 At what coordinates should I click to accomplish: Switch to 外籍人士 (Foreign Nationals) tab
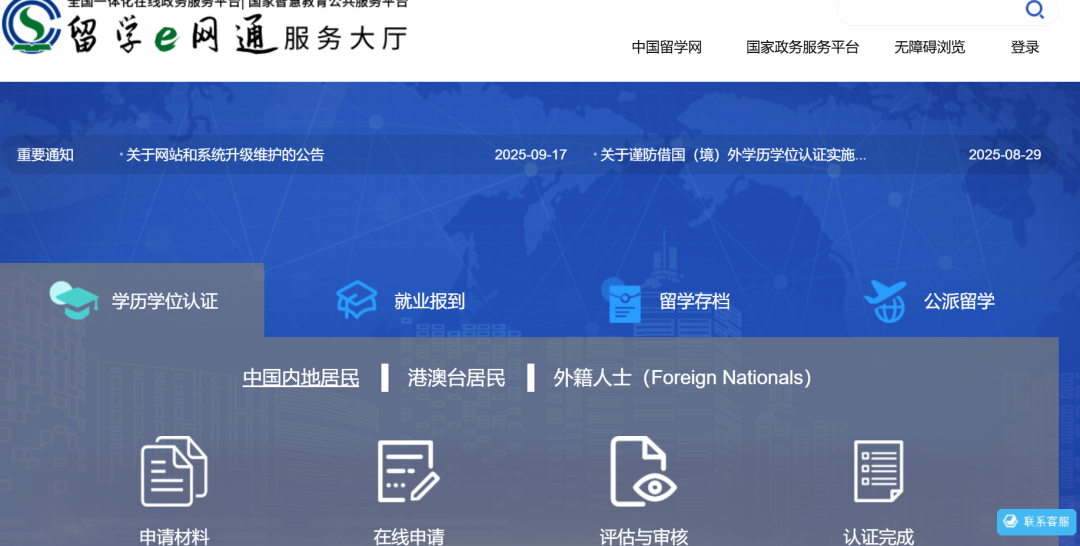point(686,378)
